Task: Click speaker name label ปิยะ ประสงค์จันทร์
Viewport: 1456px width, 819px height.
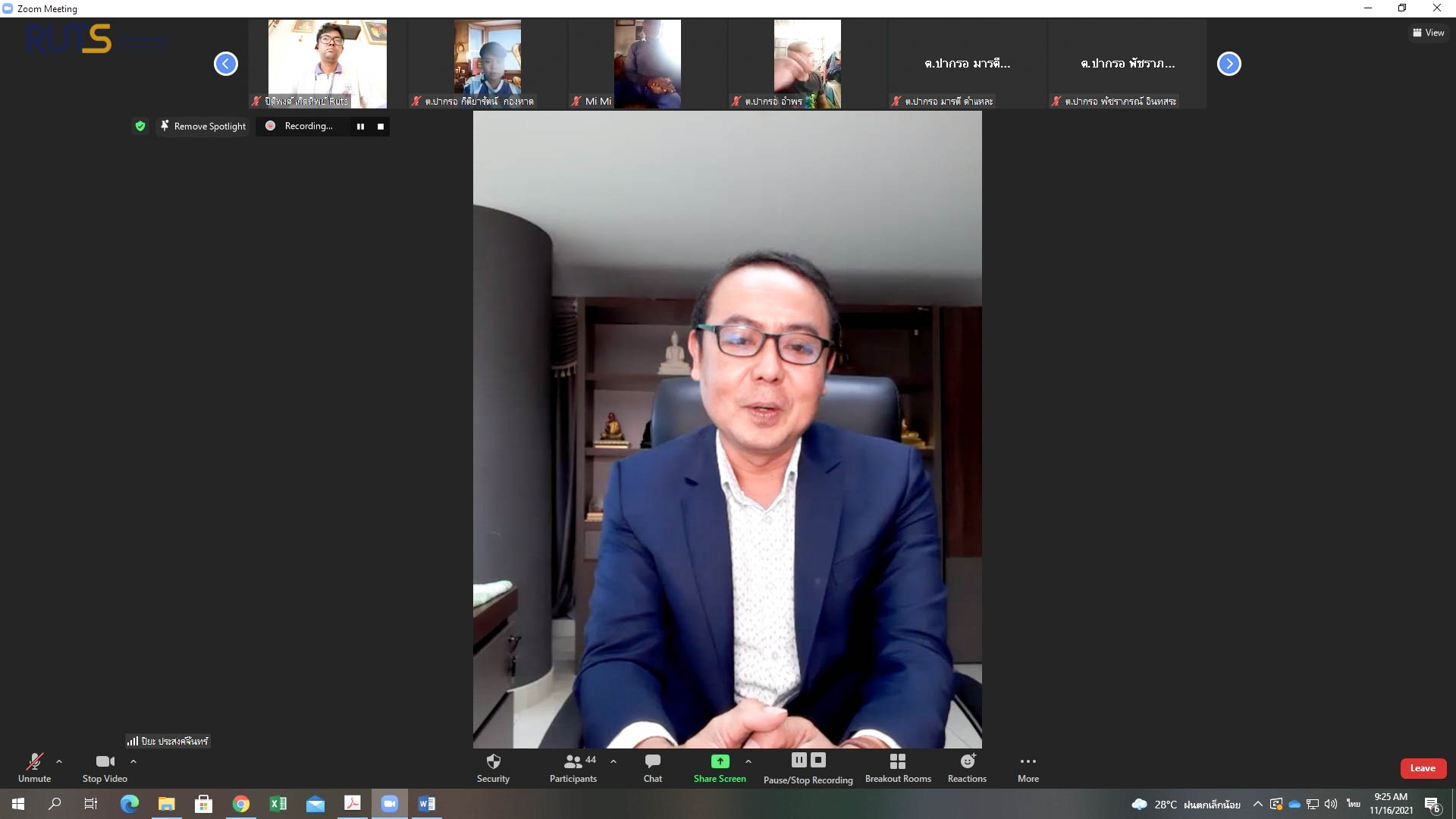Action: point(168,741)
